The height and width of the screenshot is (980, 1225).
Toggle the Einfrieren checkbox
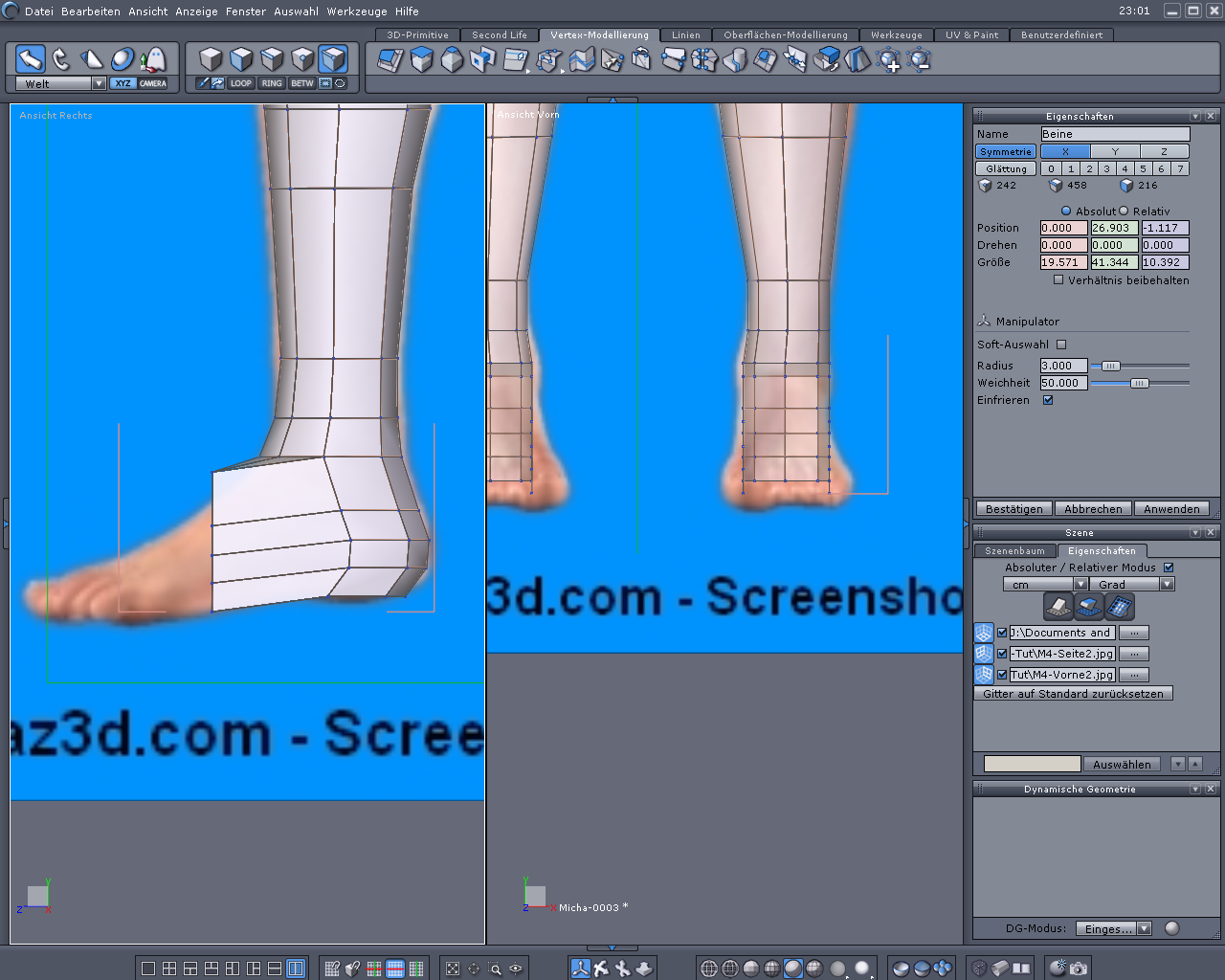tap(1048, 400)
